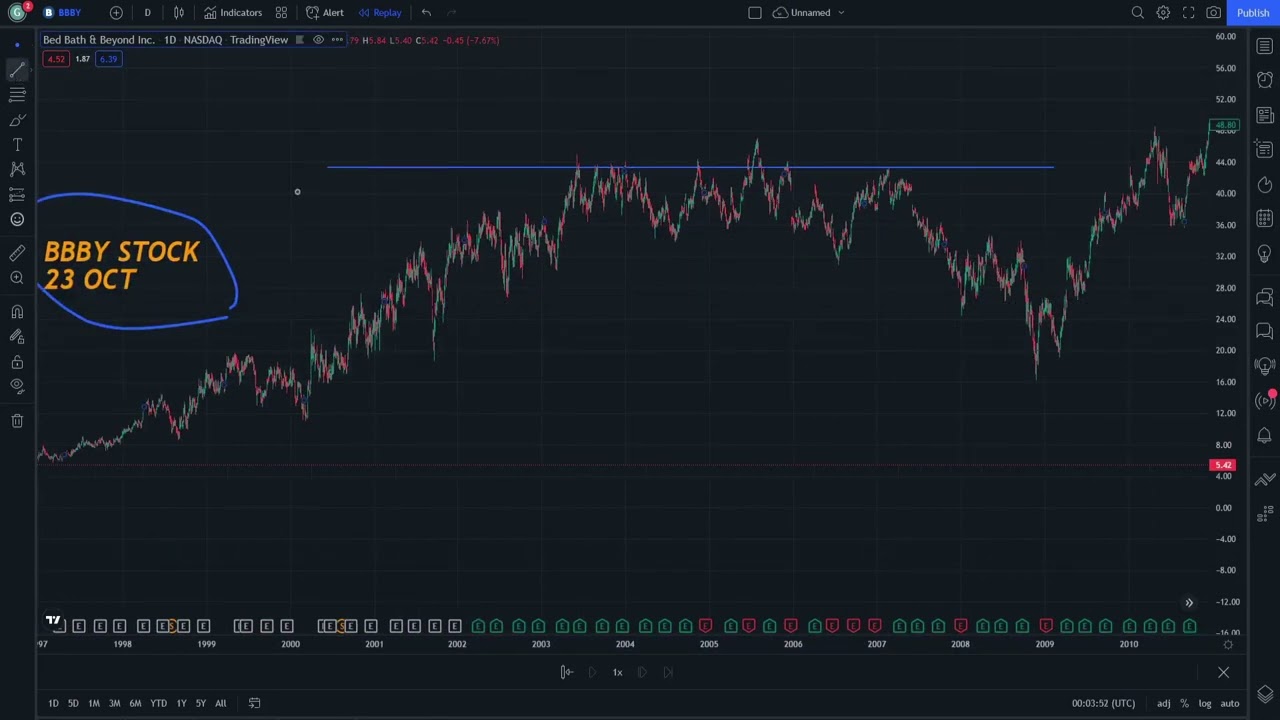The height and width of the screenshot is (720, 1280).
Task: Toggle auto scale
Action: point(1230,703)
